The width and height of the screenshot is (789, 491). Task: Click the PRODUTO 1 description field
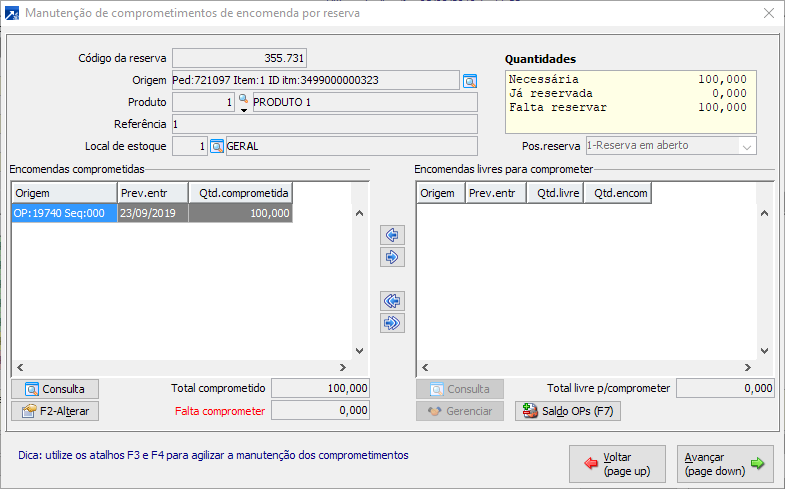(x=365, y=103)
